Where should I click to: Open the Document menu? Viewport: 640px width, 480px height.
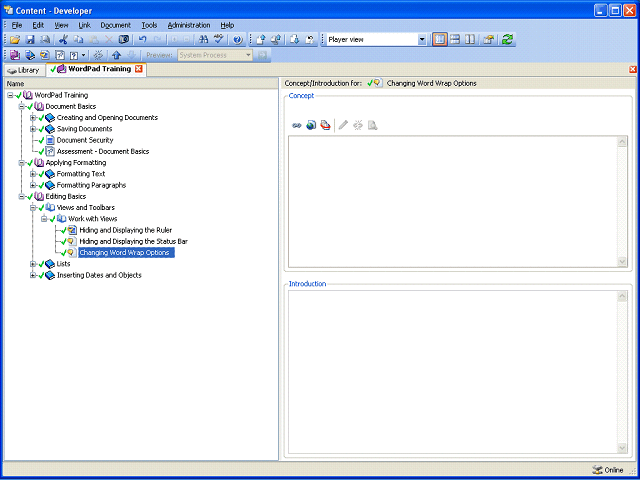[x=116, y=25]
